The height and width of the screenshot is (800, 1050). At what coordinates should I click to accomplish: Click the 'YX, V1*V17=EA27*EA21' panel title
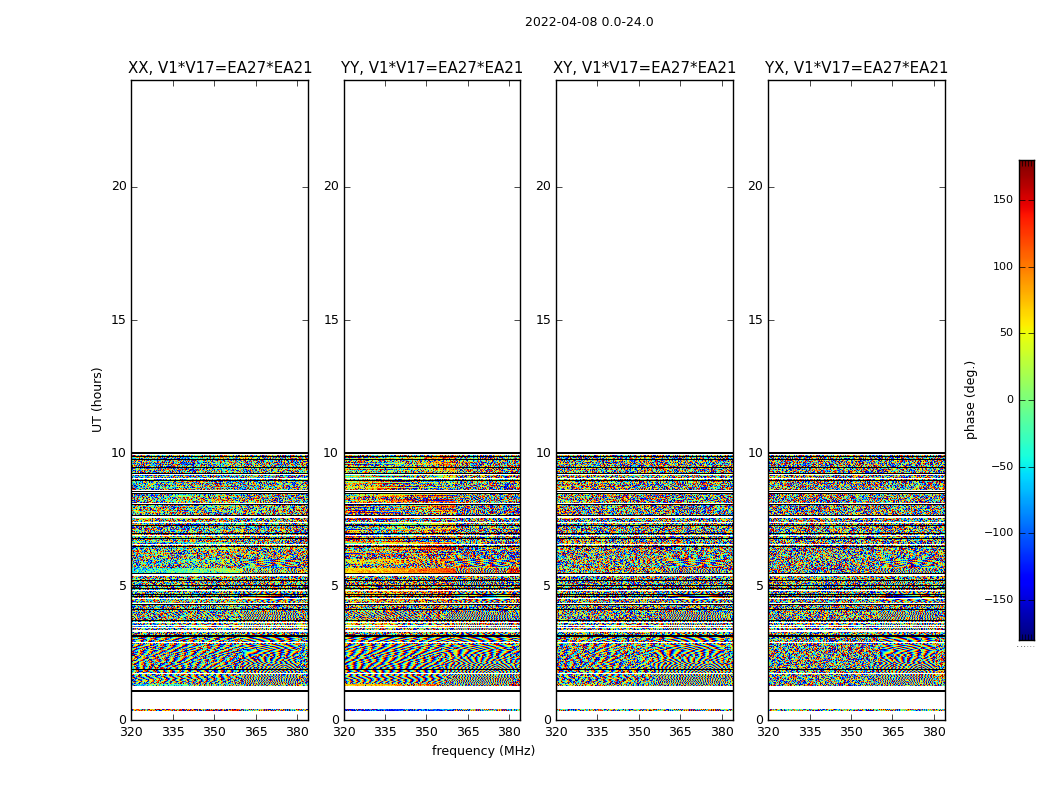pyautogui.click(x=856, y=68)
